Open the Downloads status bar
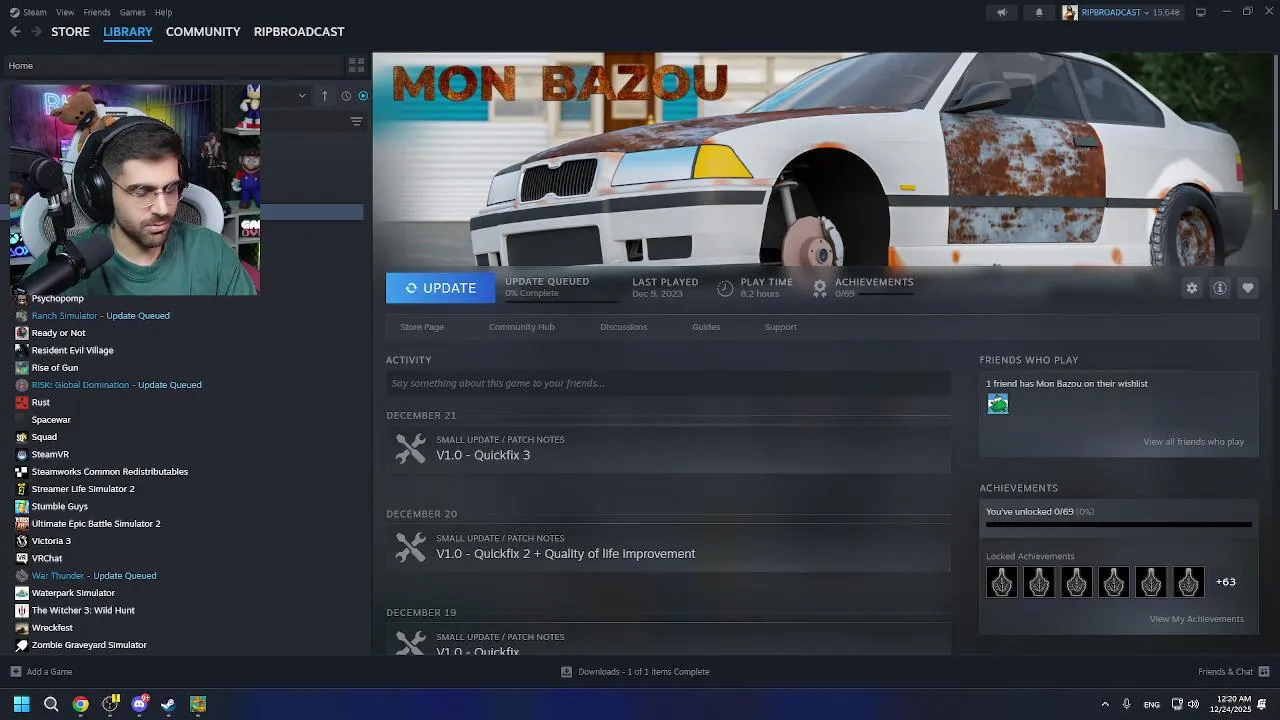 click(x=636, y=672)
